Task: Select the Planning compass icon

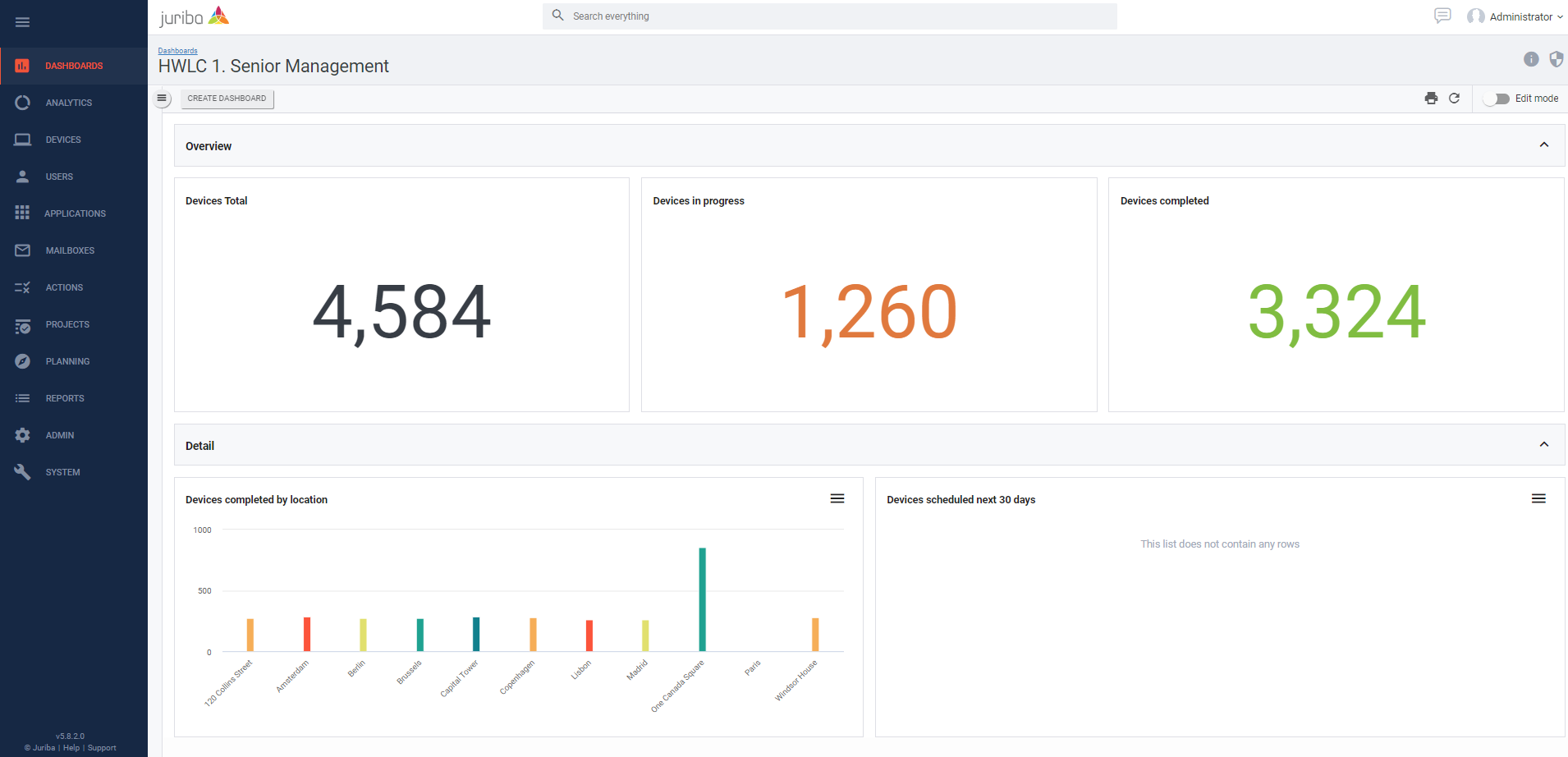Action: (x=23, y=361)
